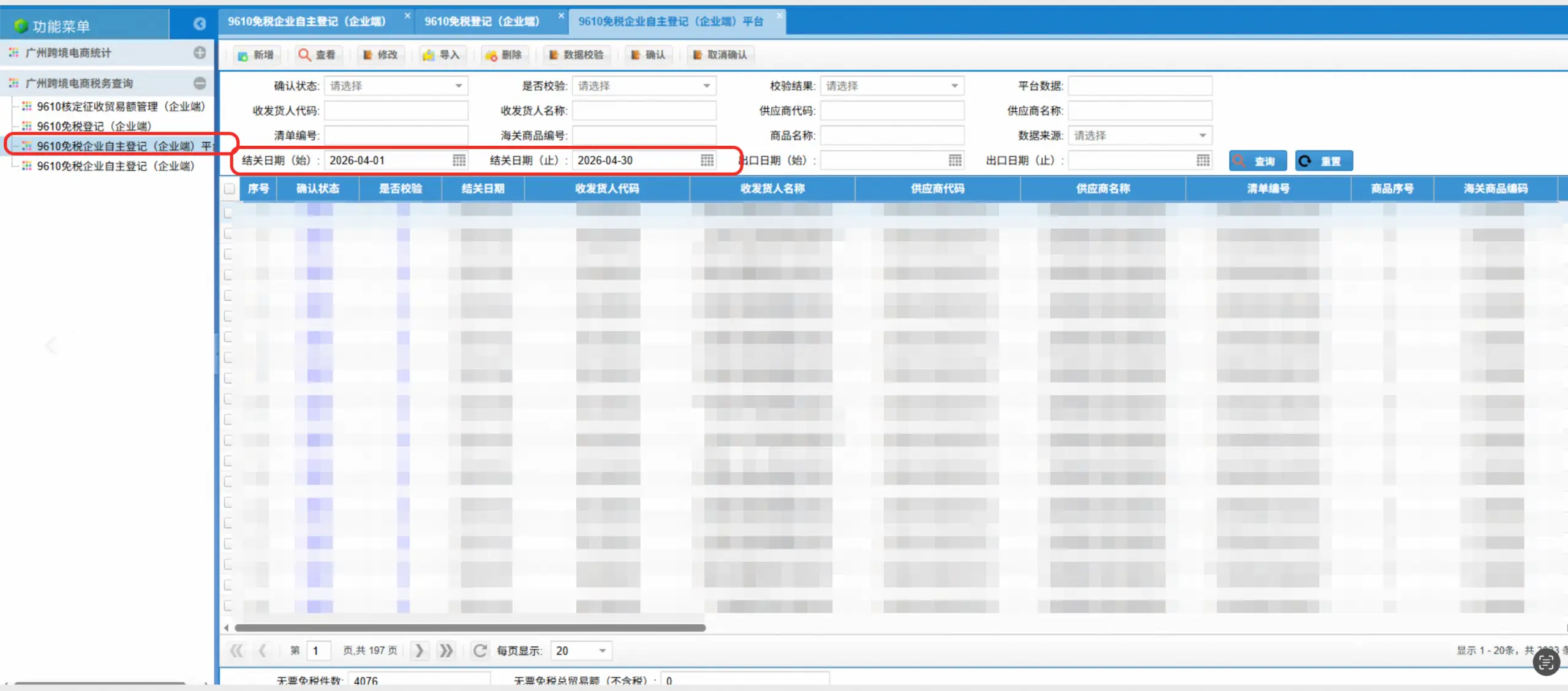
Task: Click the blue 重置 reset button
Action: point(1323,161)
